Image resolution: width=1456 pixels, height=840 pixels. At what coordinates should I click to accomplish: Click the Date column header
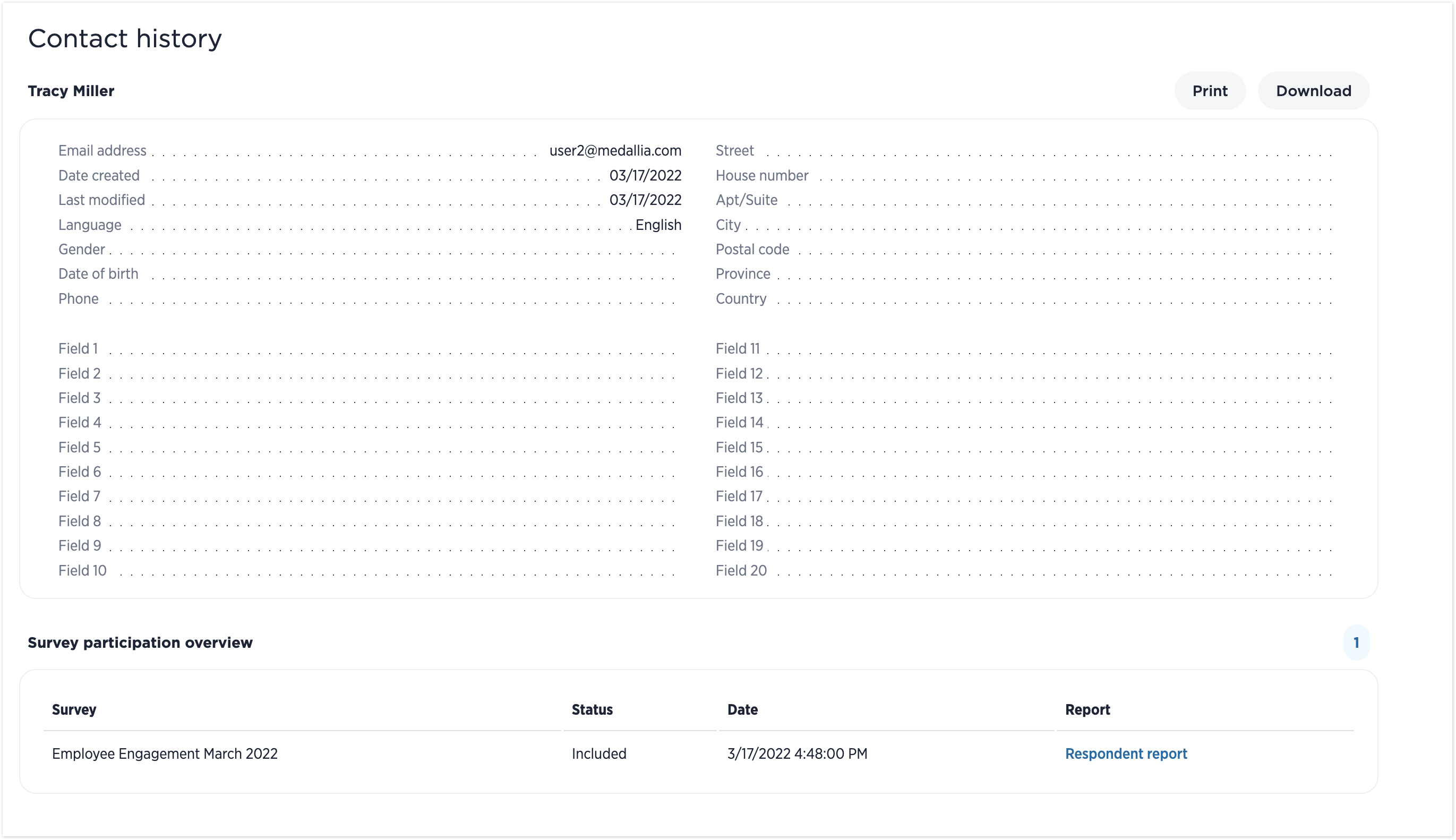pyautogui.click(x=742, y=709)
